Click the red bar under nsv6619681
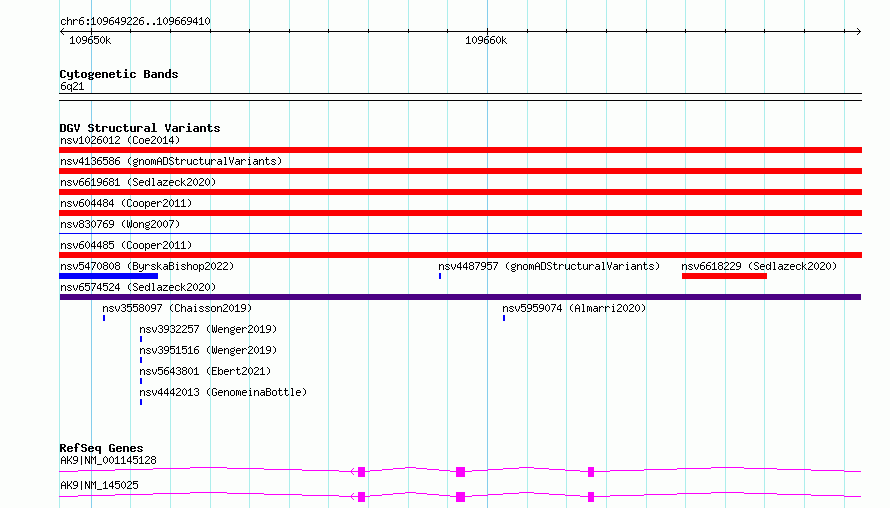Screen dimensions: 890x508 (460, 192)
